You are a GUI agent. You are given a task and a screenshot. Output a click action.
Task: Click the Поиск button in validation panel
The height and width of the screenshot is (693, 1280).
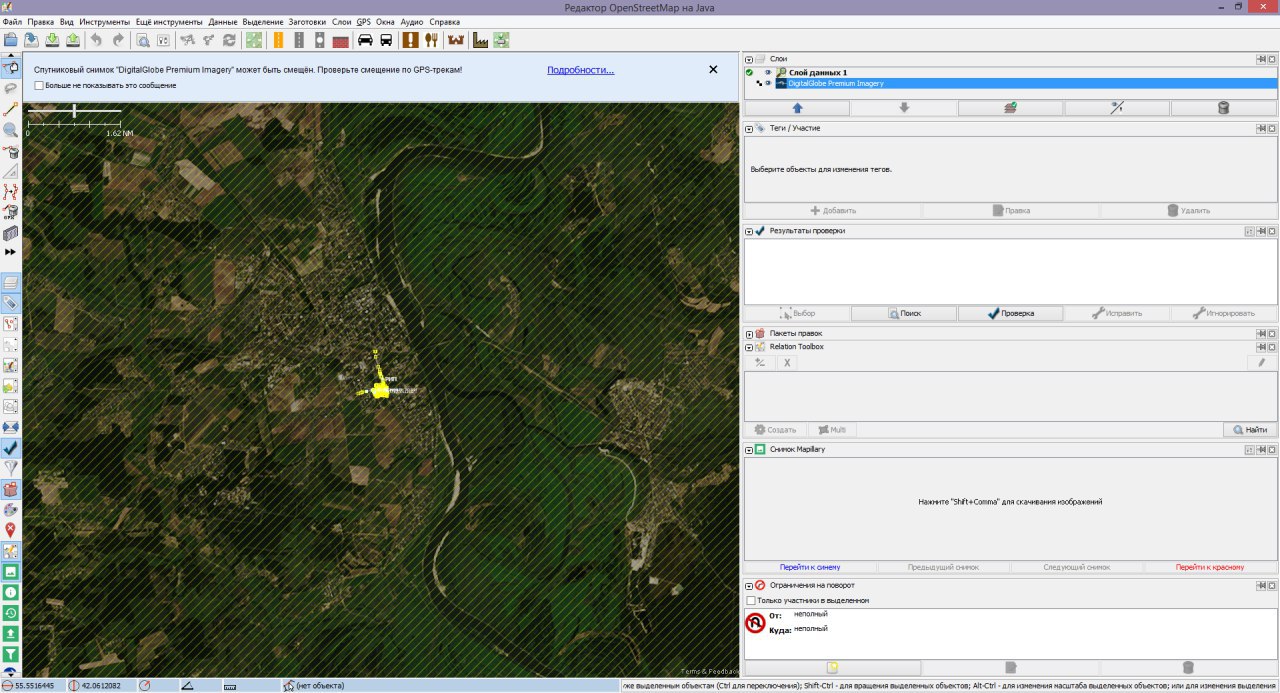pyautogui.click(x=904, y=313)
